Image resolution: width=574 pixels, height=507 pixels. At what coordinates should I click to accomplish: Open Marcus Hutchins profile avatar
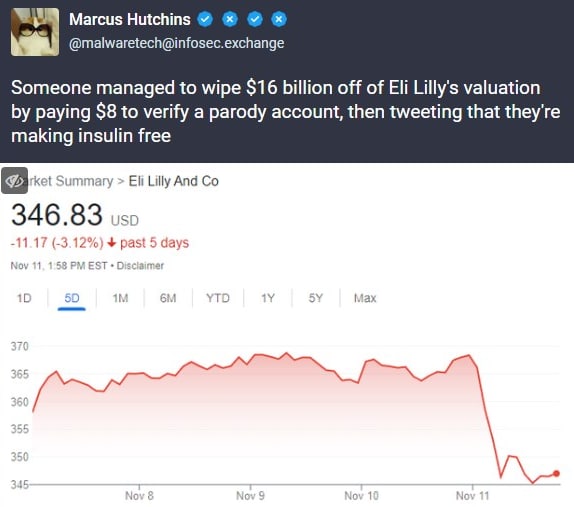(35, 32)
